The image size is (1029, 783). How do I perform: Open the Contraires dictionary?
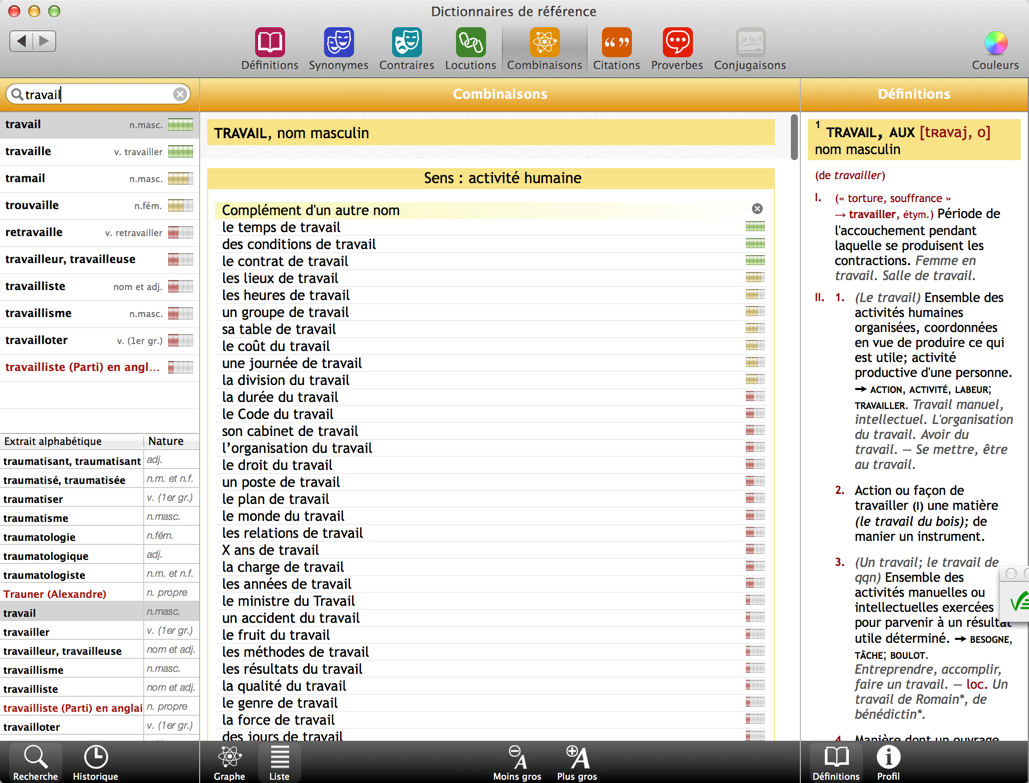[406, 49]
